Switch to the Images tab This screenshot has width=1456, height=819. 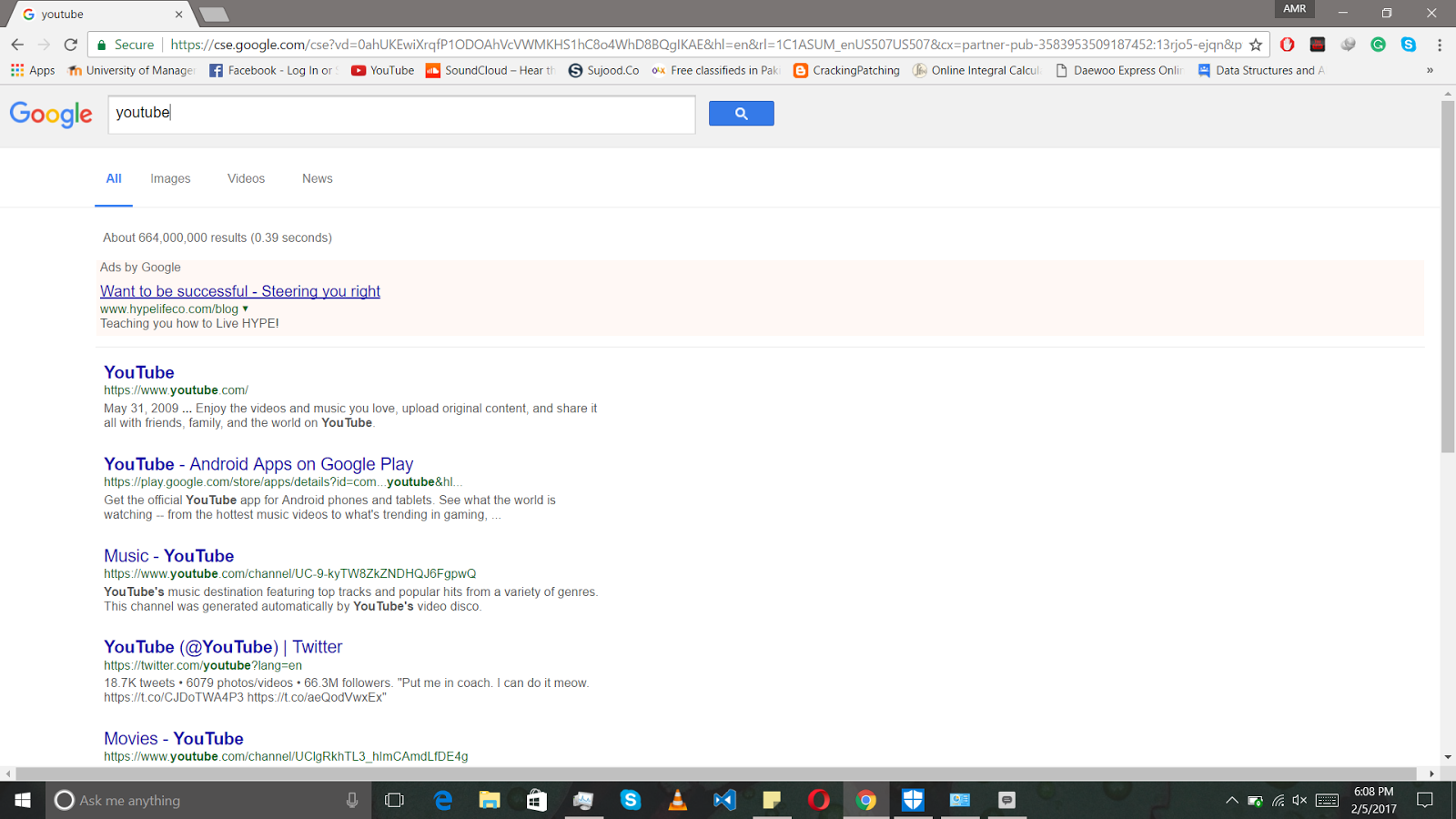click(x=170, y=178)
